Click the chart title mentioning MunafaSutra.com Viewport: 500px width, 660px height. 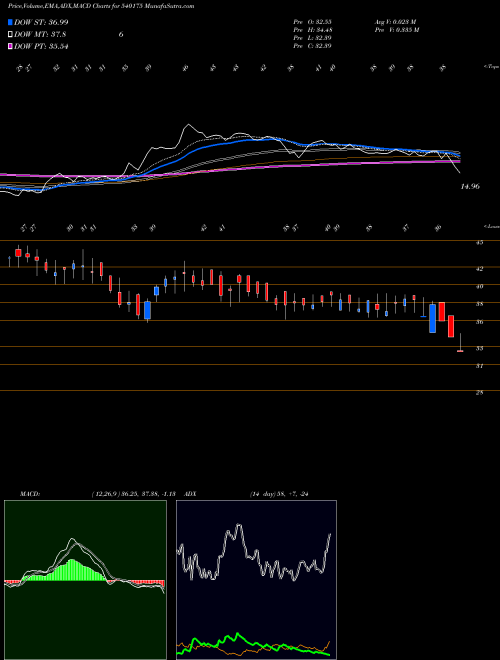point(101,6)
